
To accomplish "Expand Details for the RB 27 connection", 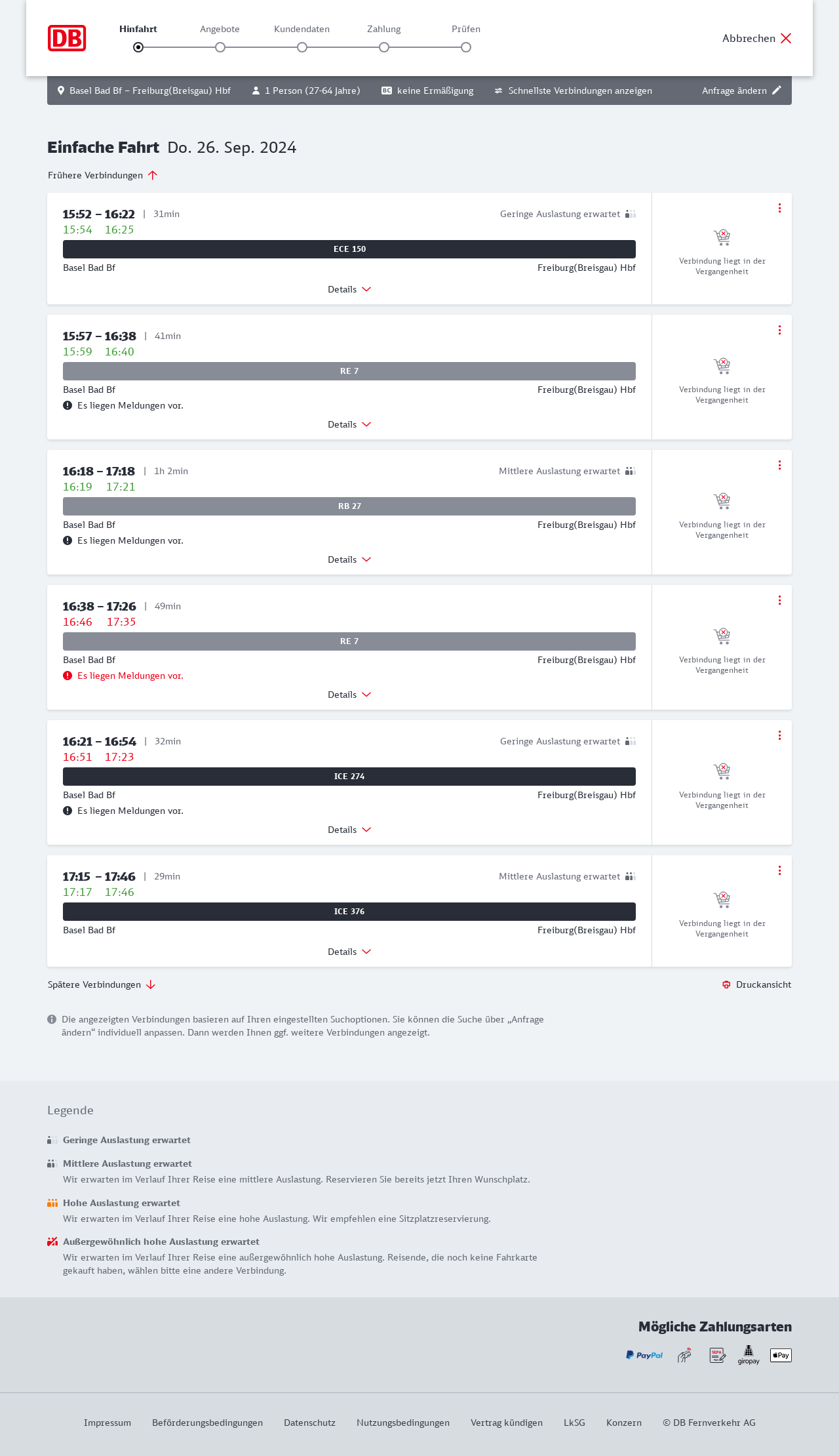I will tap(349, 559).
